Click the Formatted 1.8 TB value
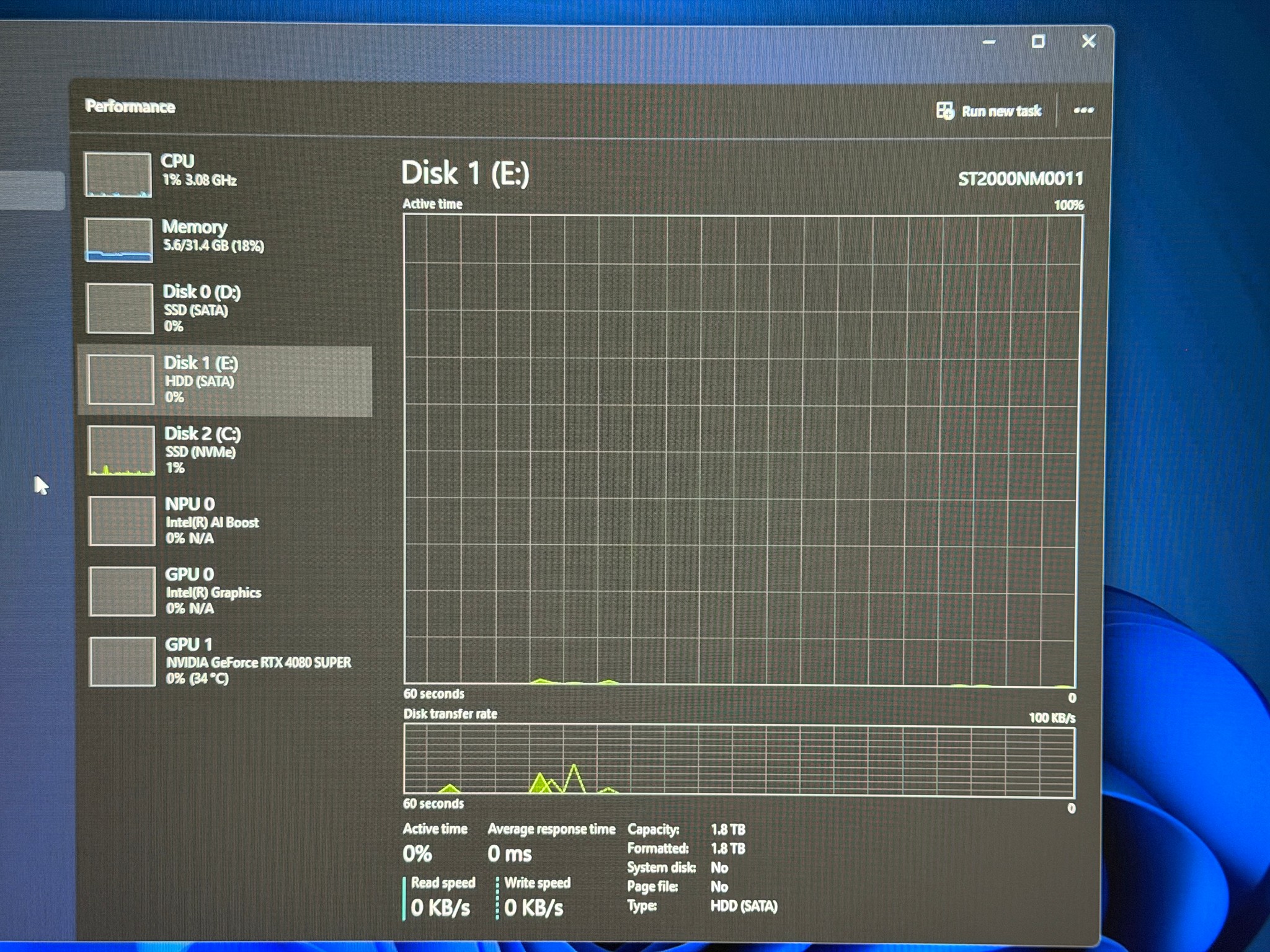 click(728, 848)
